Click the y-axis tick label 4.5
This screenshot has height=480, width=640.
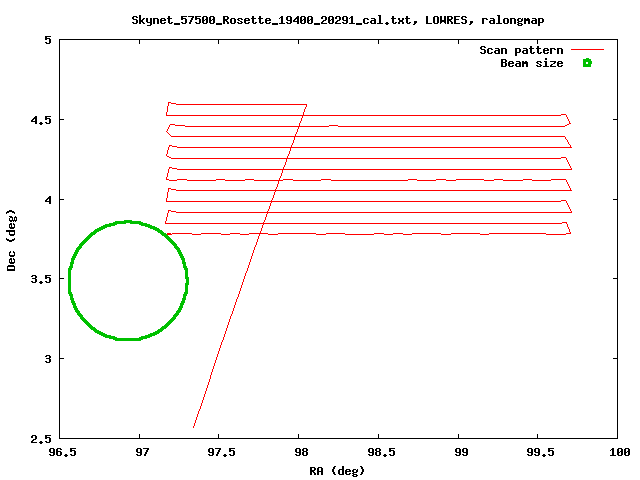click(42, 120)
